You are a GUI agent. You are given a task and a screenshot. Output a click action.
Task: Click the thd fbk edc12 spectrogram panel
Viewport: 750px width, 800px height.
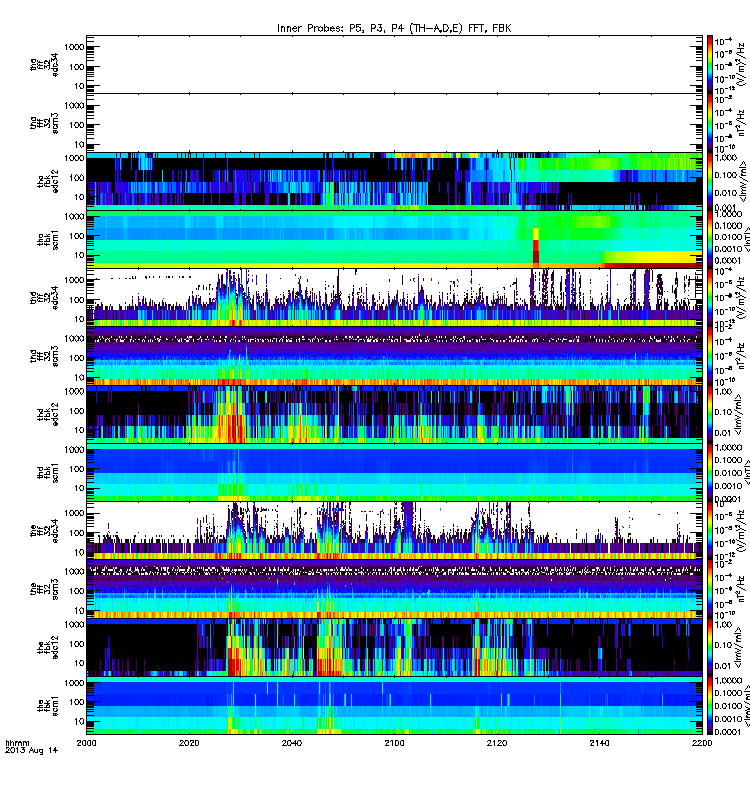394,414
